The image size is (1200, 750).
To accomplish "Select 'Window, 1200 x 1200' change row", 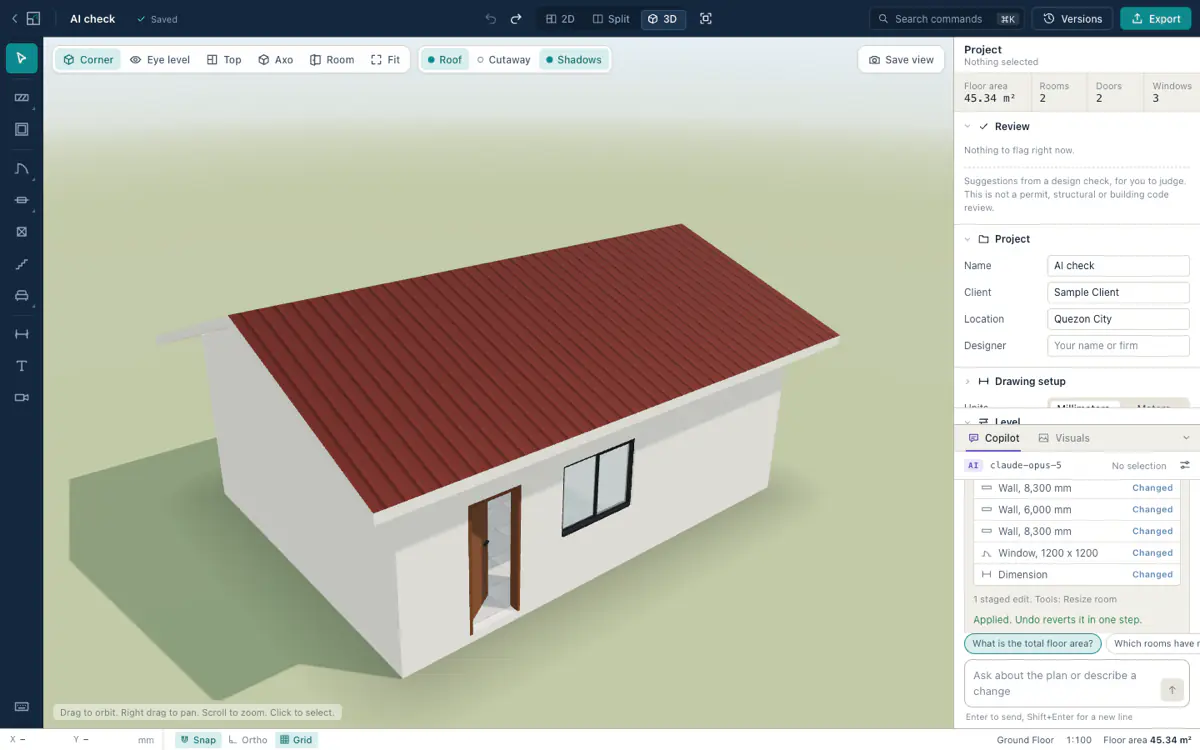I will 1076,553.
